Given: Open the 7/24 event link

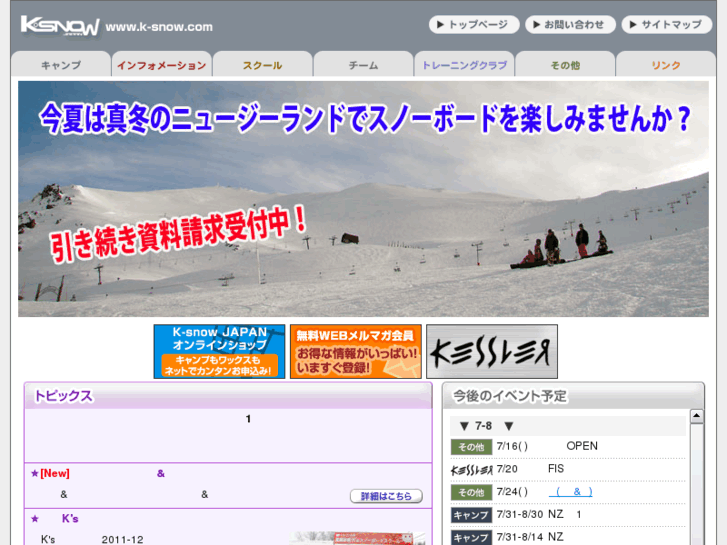Looking at the screenshot, I should point(570,492).
